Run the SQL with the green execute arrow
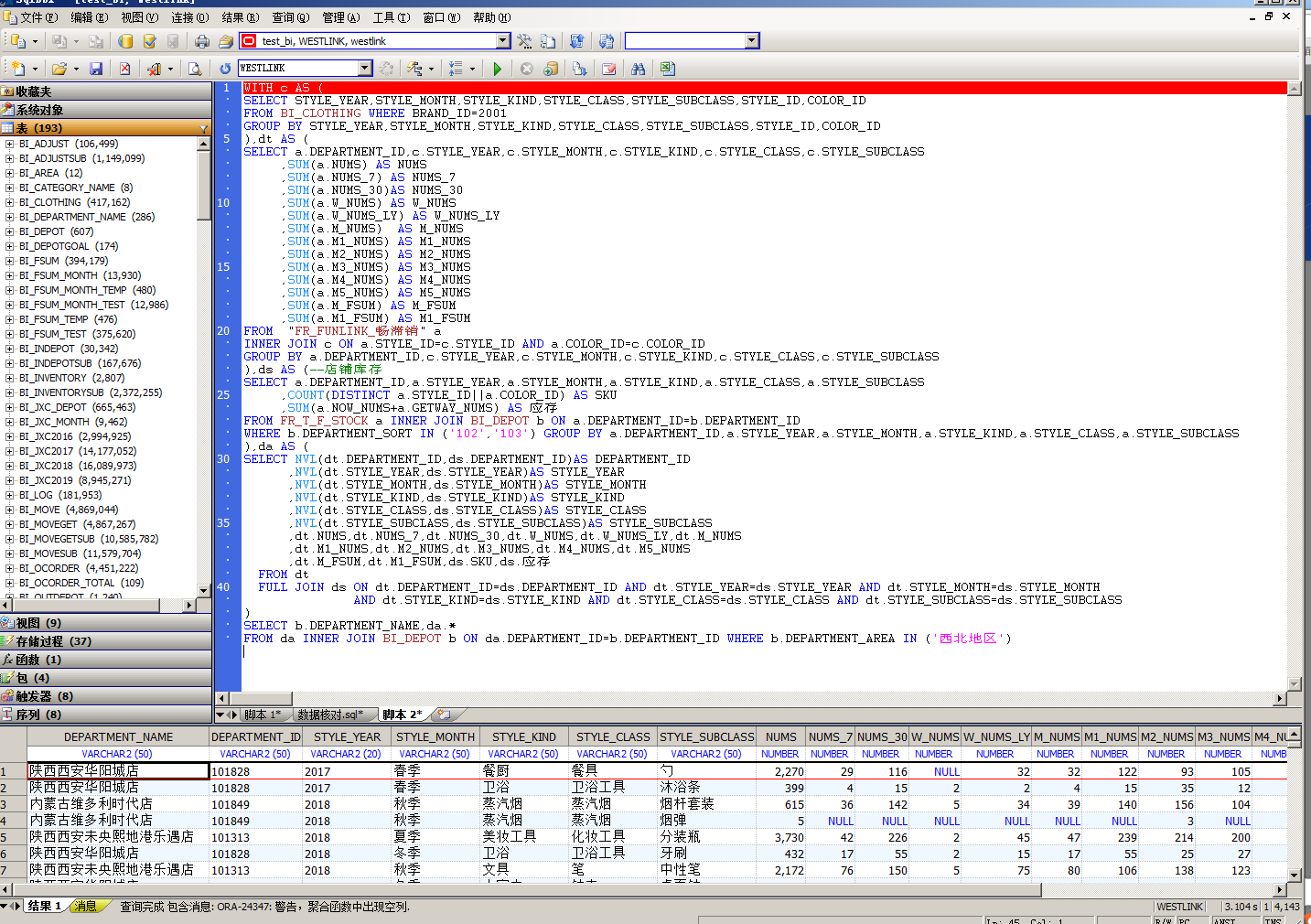This screenshot has width=1311, height=924. pos(497,69)
